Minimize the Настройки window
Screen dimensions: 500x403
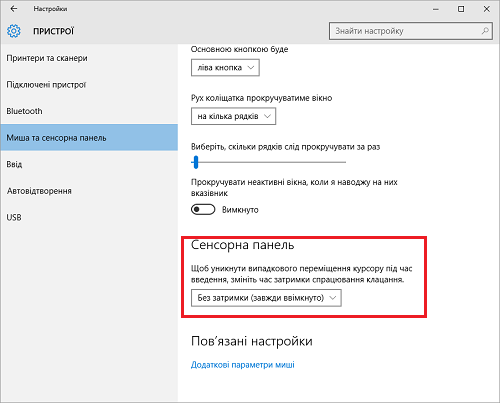436,9
